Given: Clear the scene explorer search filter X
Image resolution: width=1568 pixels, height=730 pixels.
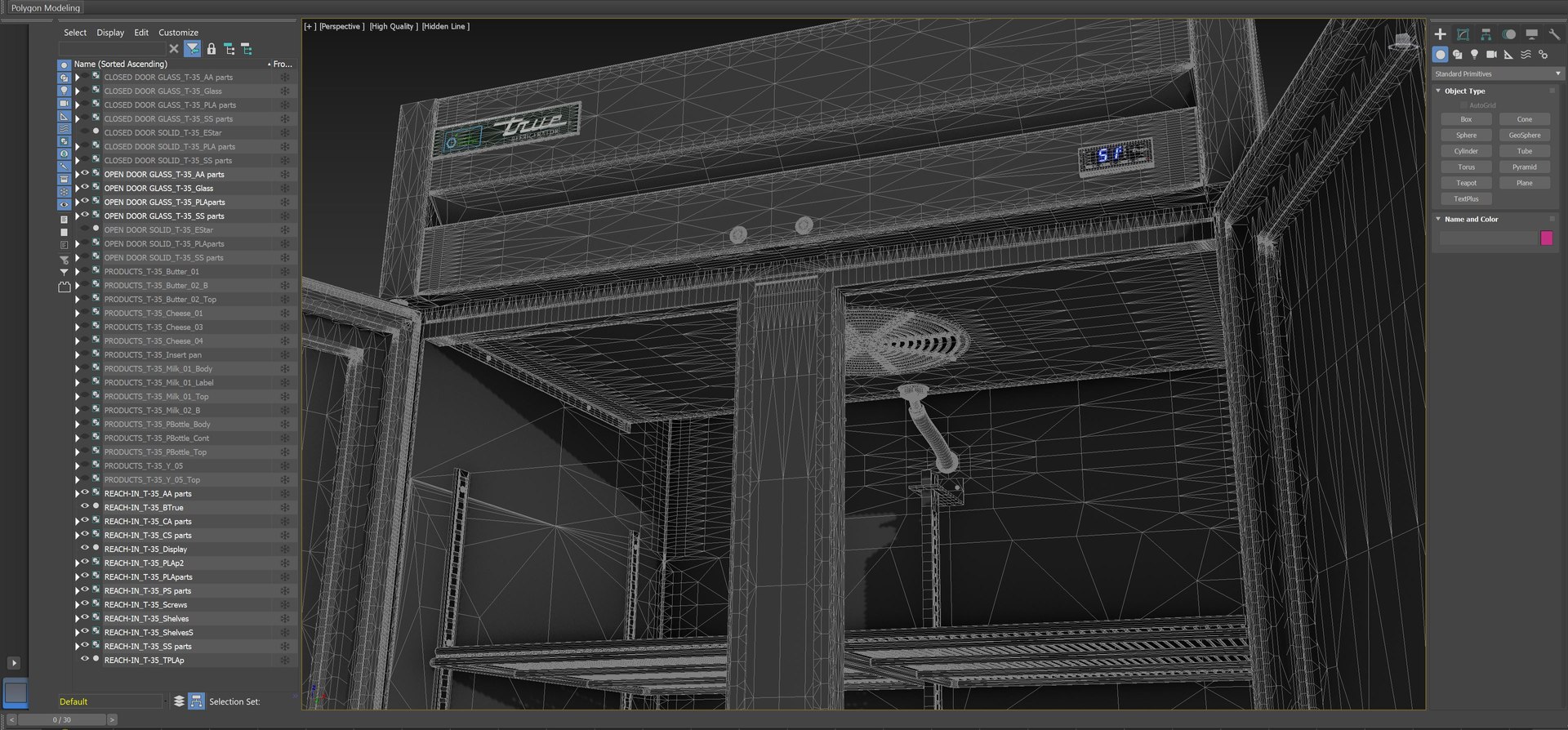Looking at the screenshot, I should pyautogui.click(x=174, y=50).
